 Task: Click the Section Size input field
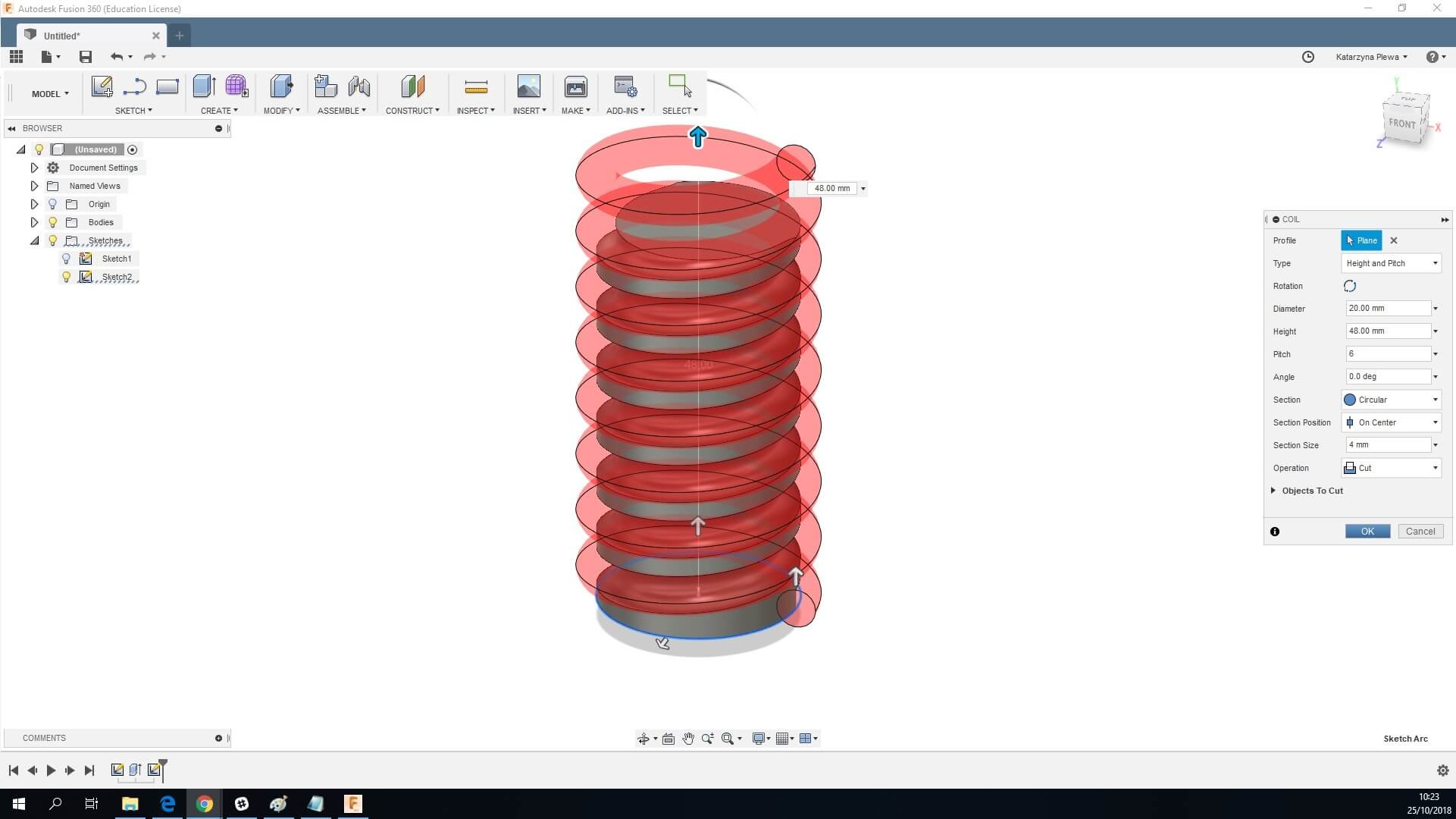click(x=1388, y=445)
